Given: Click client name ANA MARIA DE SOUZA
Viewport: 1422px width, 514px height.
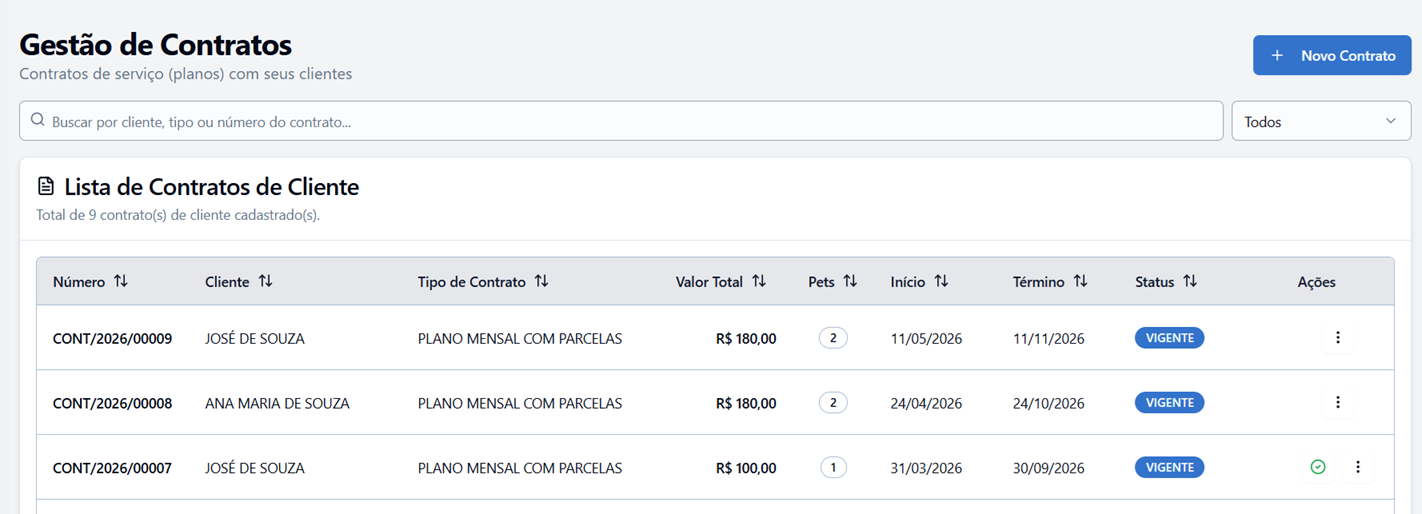Looking at the screenshot, I should tap(277, 404).
